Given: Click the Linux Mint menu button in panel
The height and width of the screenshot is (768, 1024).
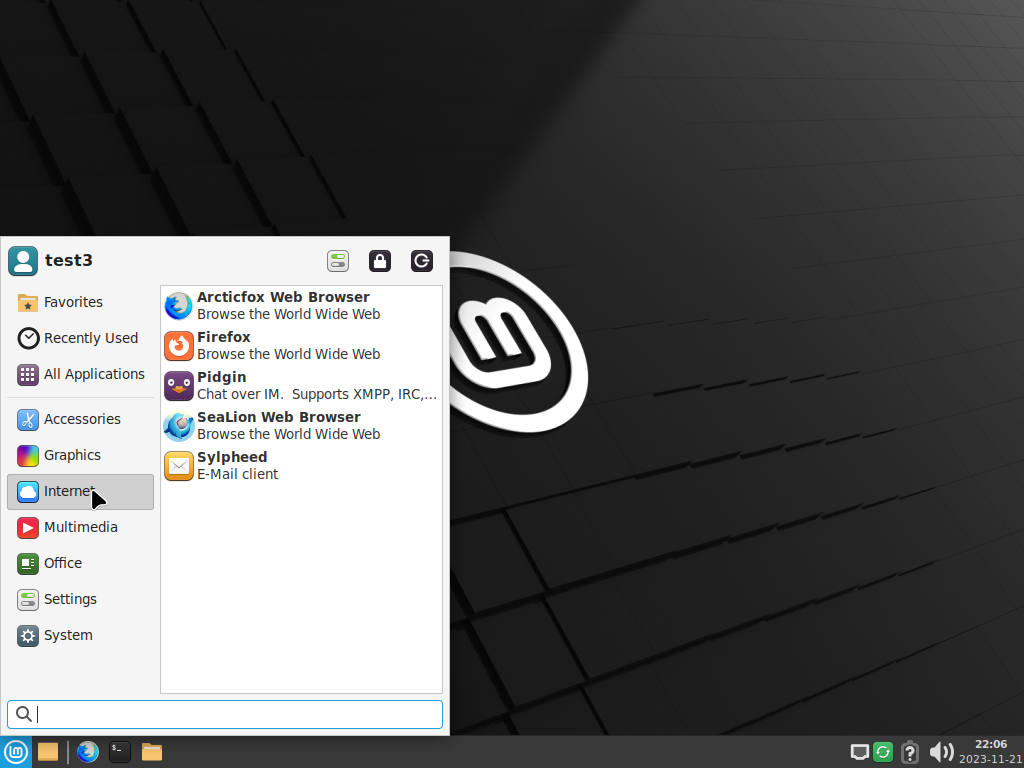Looking at the screenshot, I should coord(15,752).
